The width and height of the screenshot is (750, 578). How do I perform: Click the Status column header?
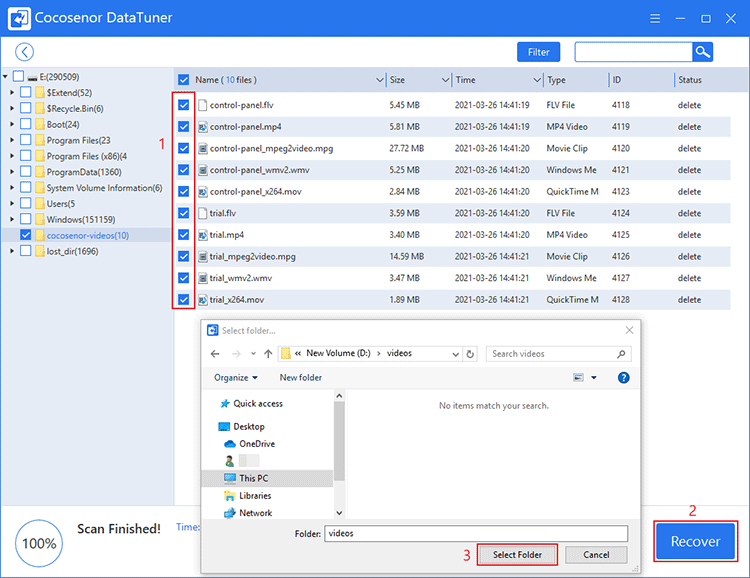[690, 80]
